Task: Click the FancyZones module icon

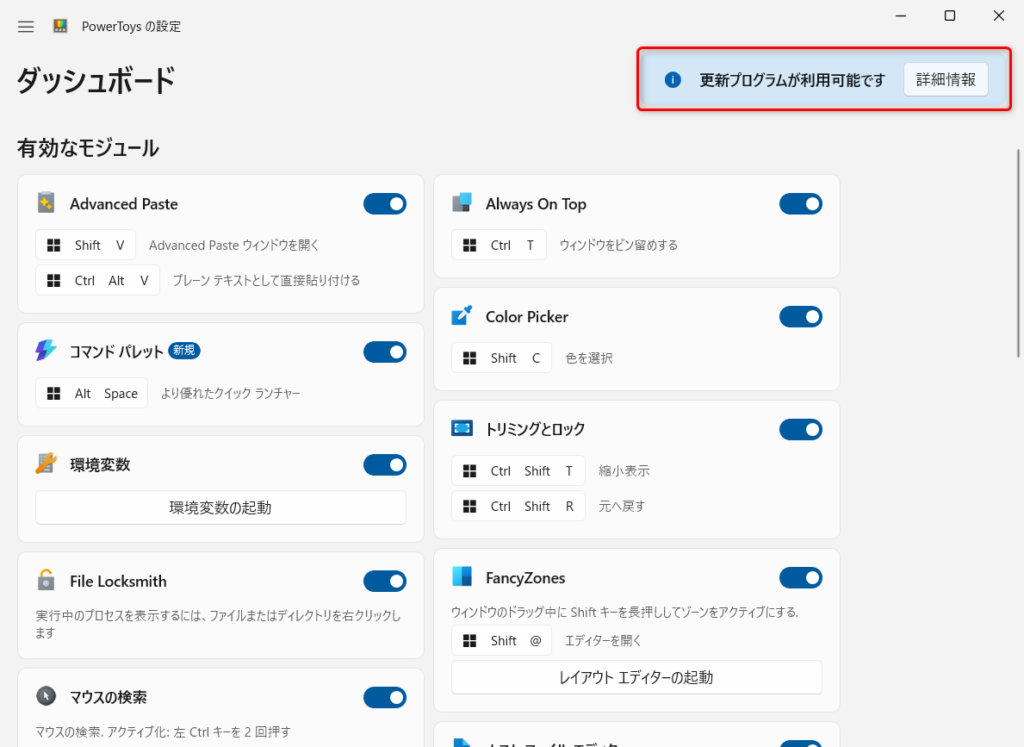Action: [x=462, y=577]
